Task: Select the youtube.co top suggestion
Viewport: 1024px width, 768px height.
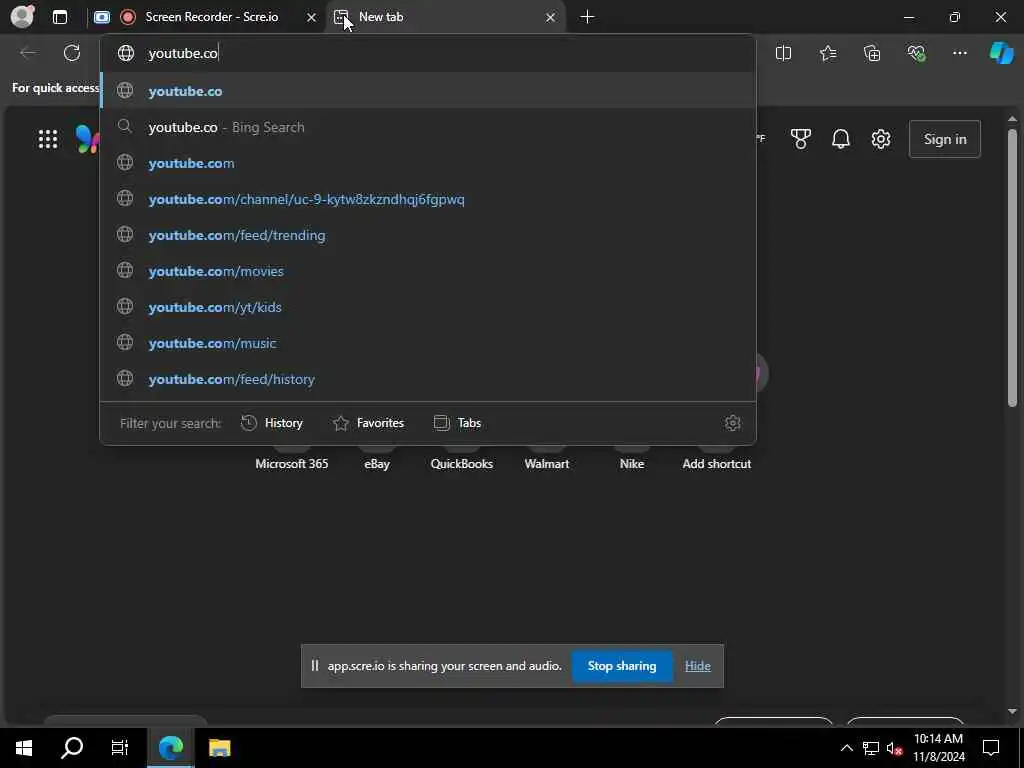Action: coord(428,91)
